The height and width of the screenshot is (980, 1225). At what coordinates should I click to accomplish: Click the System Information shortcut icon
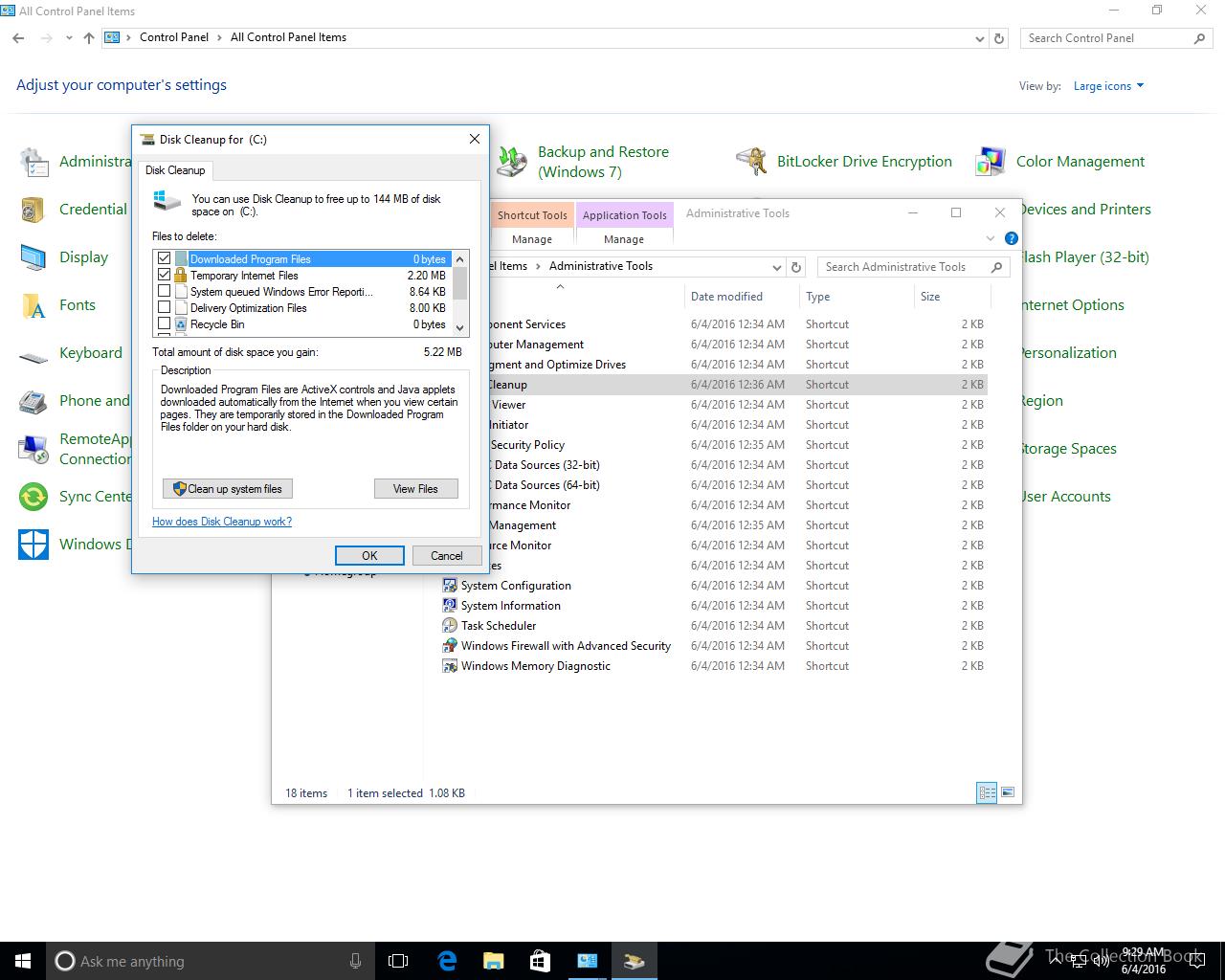[449, 605]
